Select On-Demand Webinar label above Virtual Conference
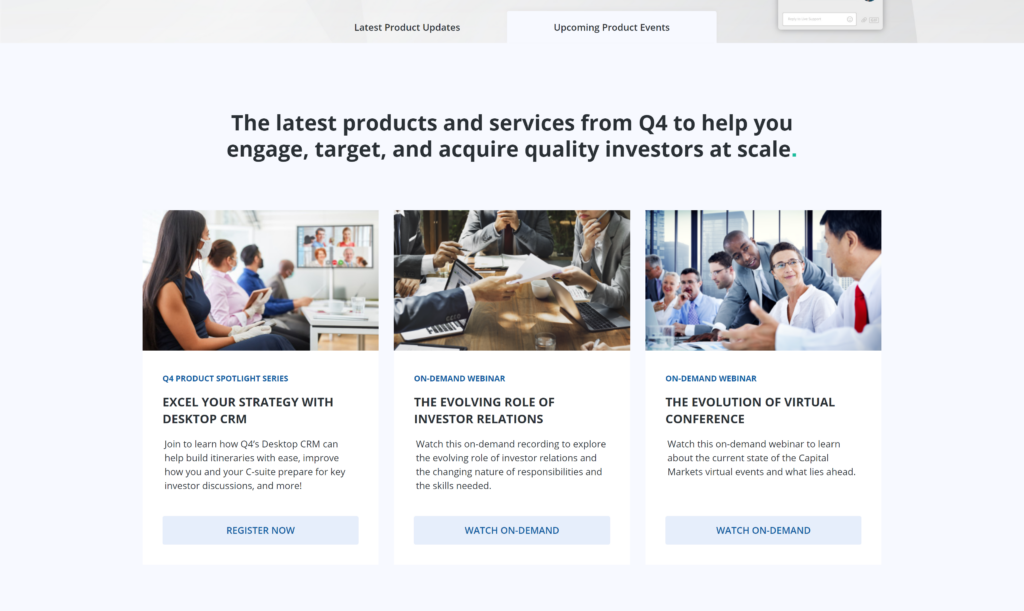The width and height of the screenshot is (1024, 611). [x=711, y=378]
